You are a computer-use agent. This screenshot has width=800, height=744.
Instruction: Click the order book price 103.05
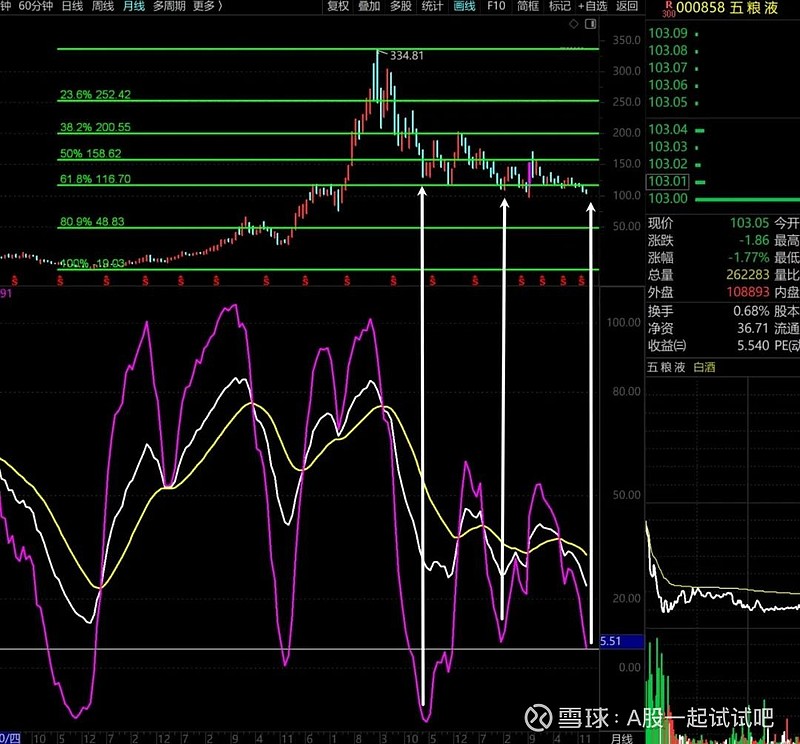tap(668, 103)
